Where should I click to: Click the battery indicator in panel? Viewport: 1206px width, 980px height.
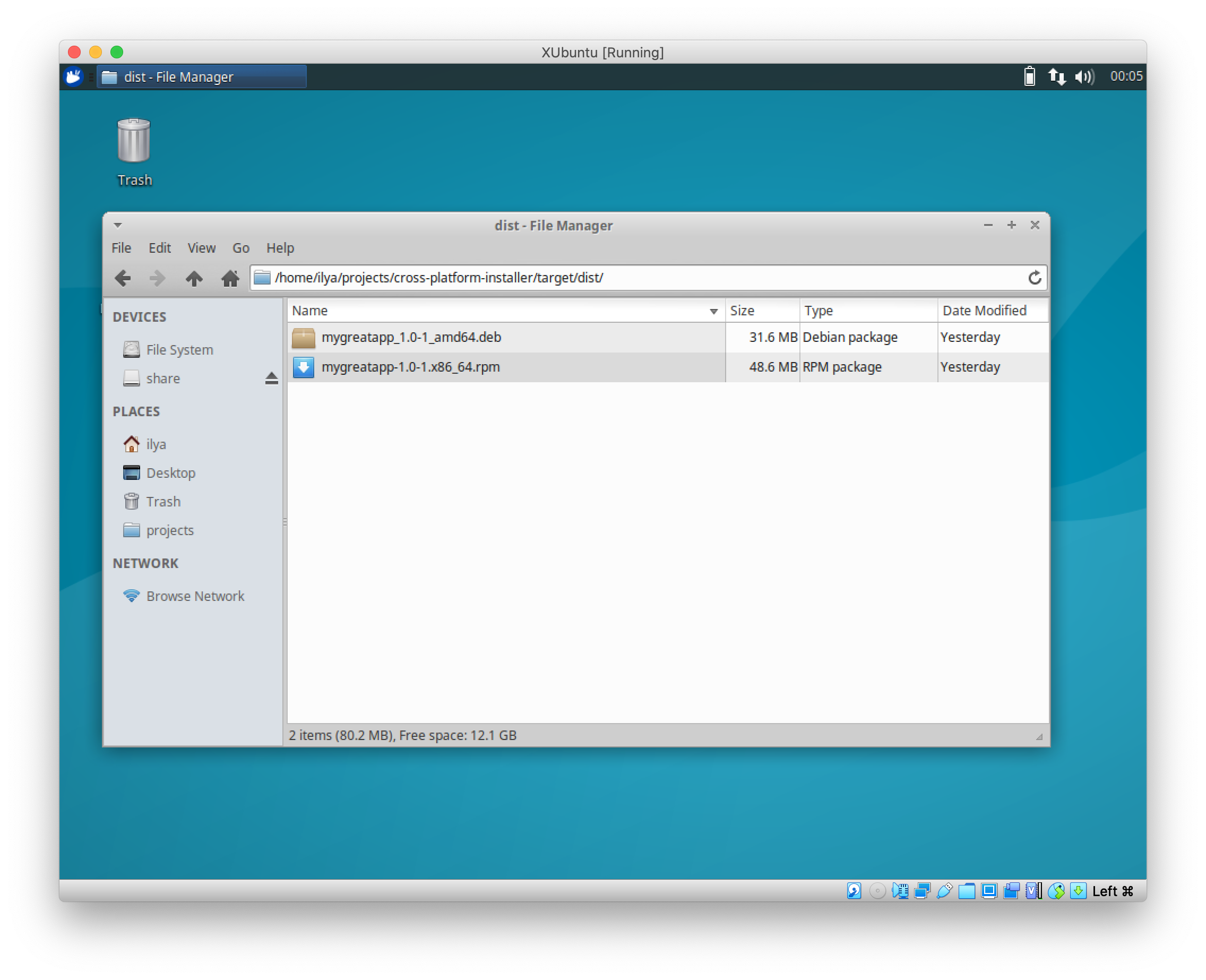(x=1029, y=77)
